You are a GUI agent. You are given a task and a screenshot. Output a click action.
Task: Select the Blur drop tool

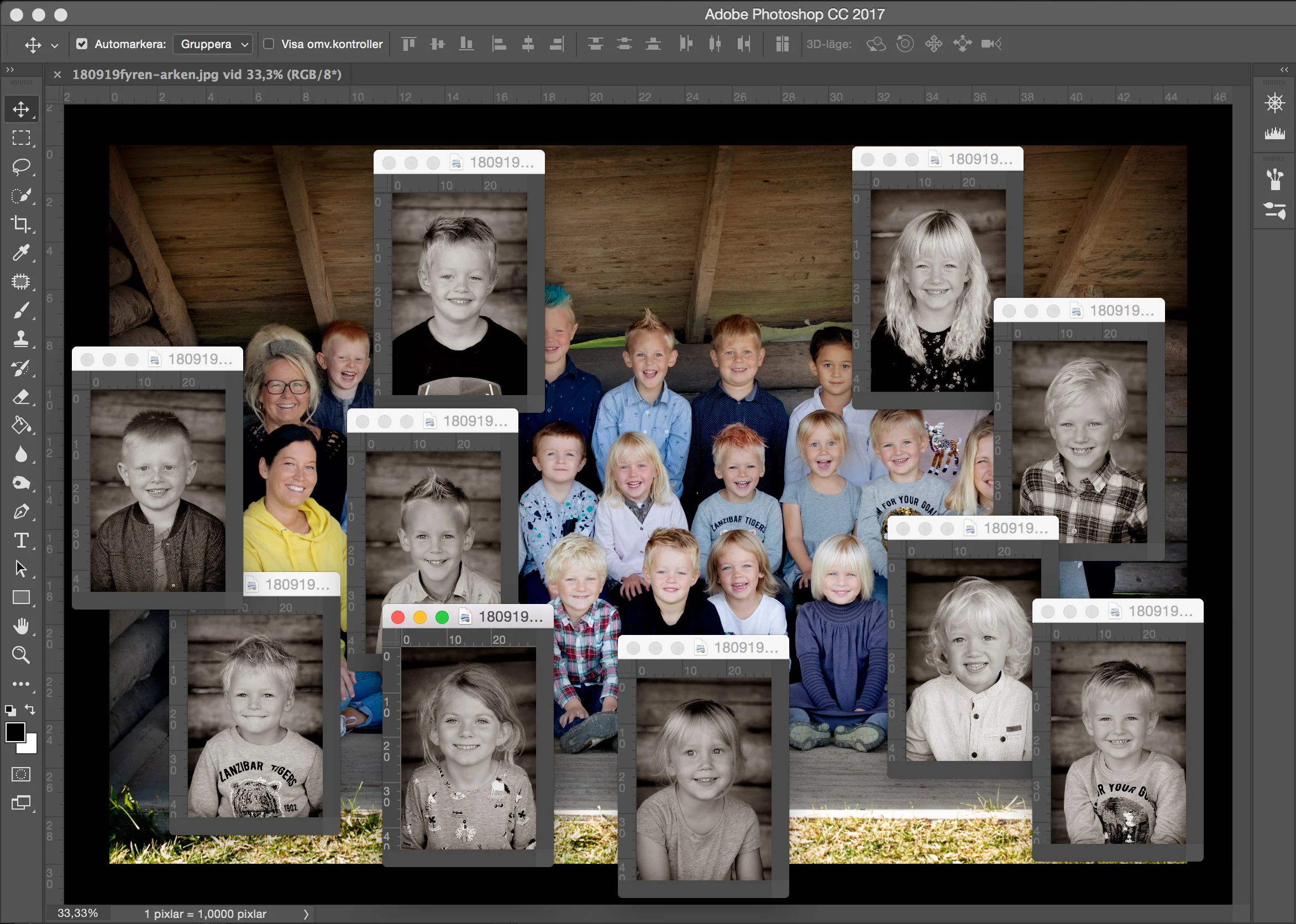click(x=21, y=454)
